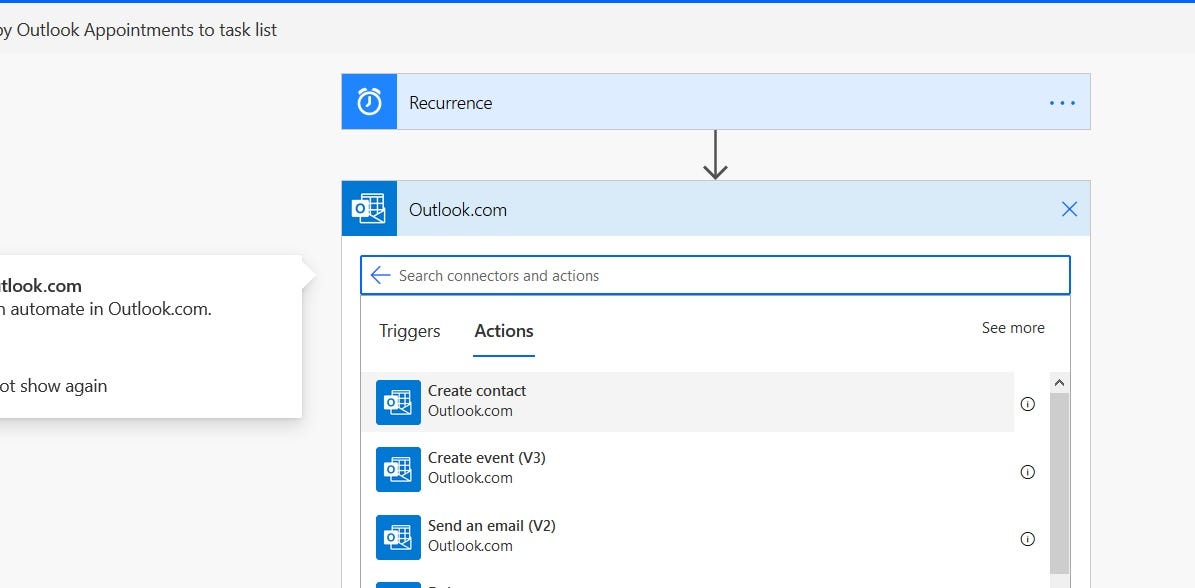Focus the Search connectors and actions field
This screenshot has width=1195, height=588.
click(x=715, y=275)
